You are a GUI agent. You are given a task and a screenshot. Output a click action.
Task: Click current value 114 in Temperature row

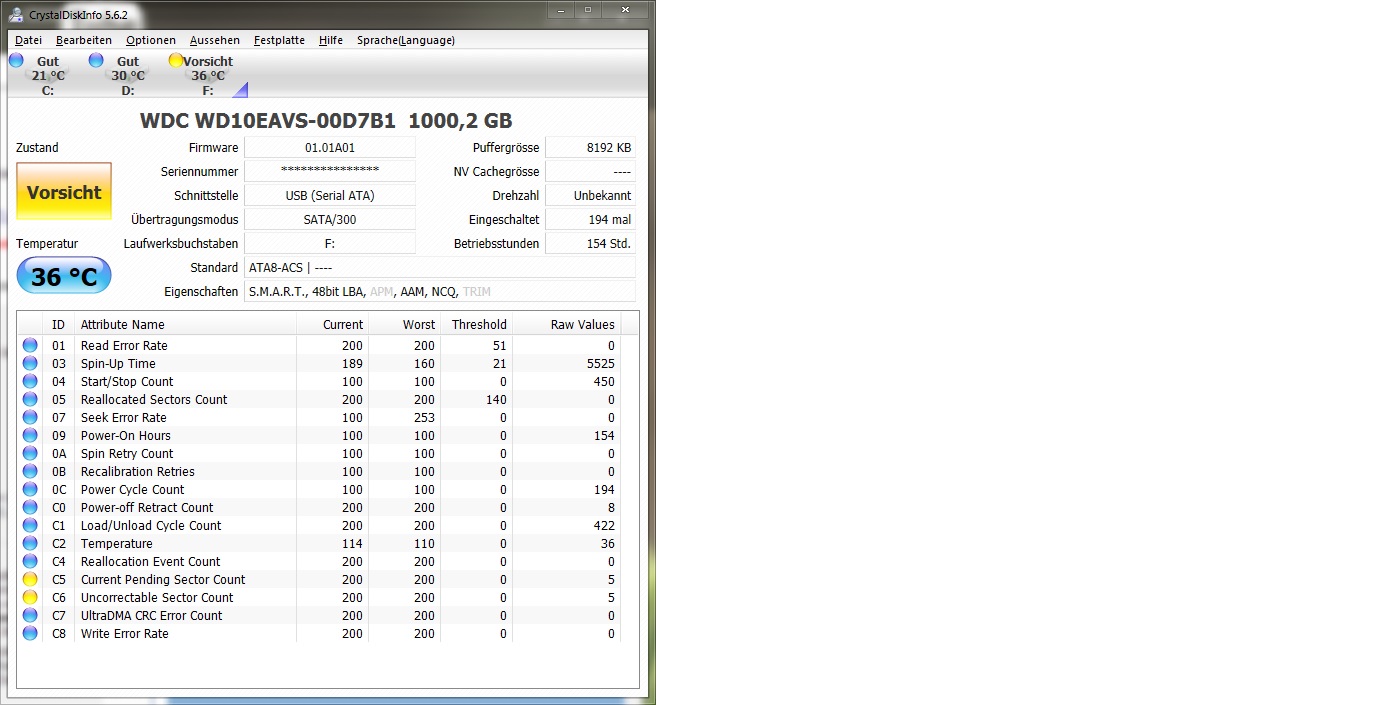(352, 544)
